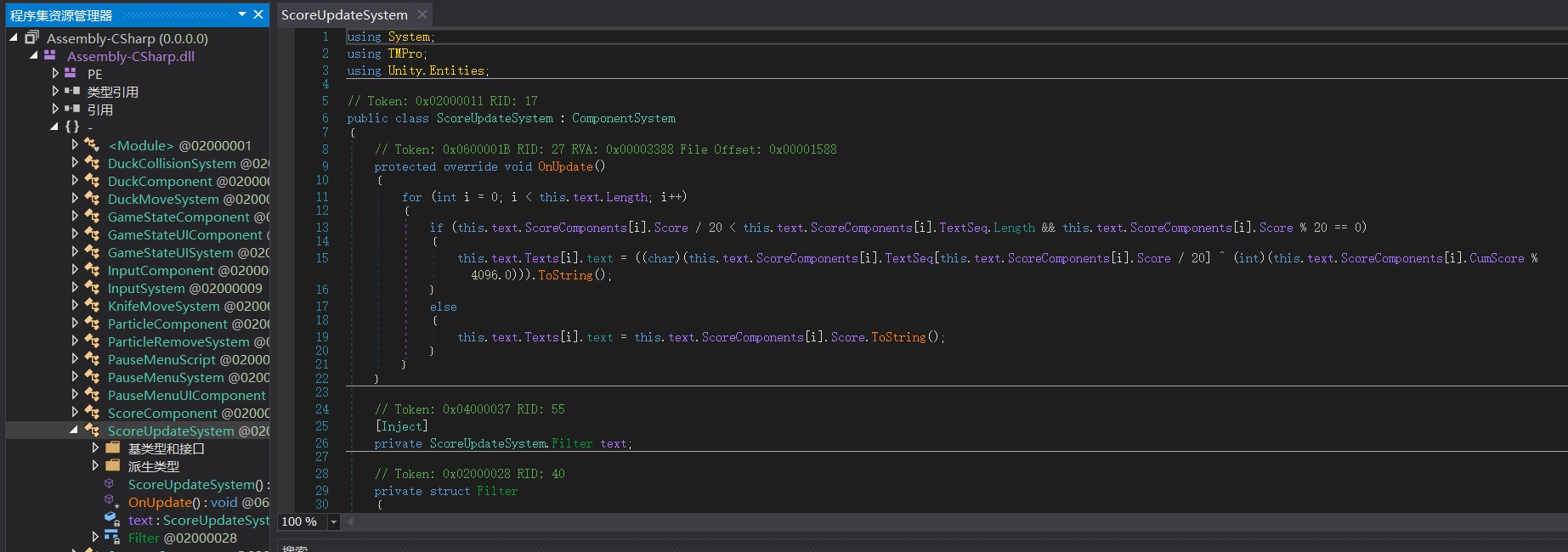Expand the 派生类型 folder

point(95,466)
